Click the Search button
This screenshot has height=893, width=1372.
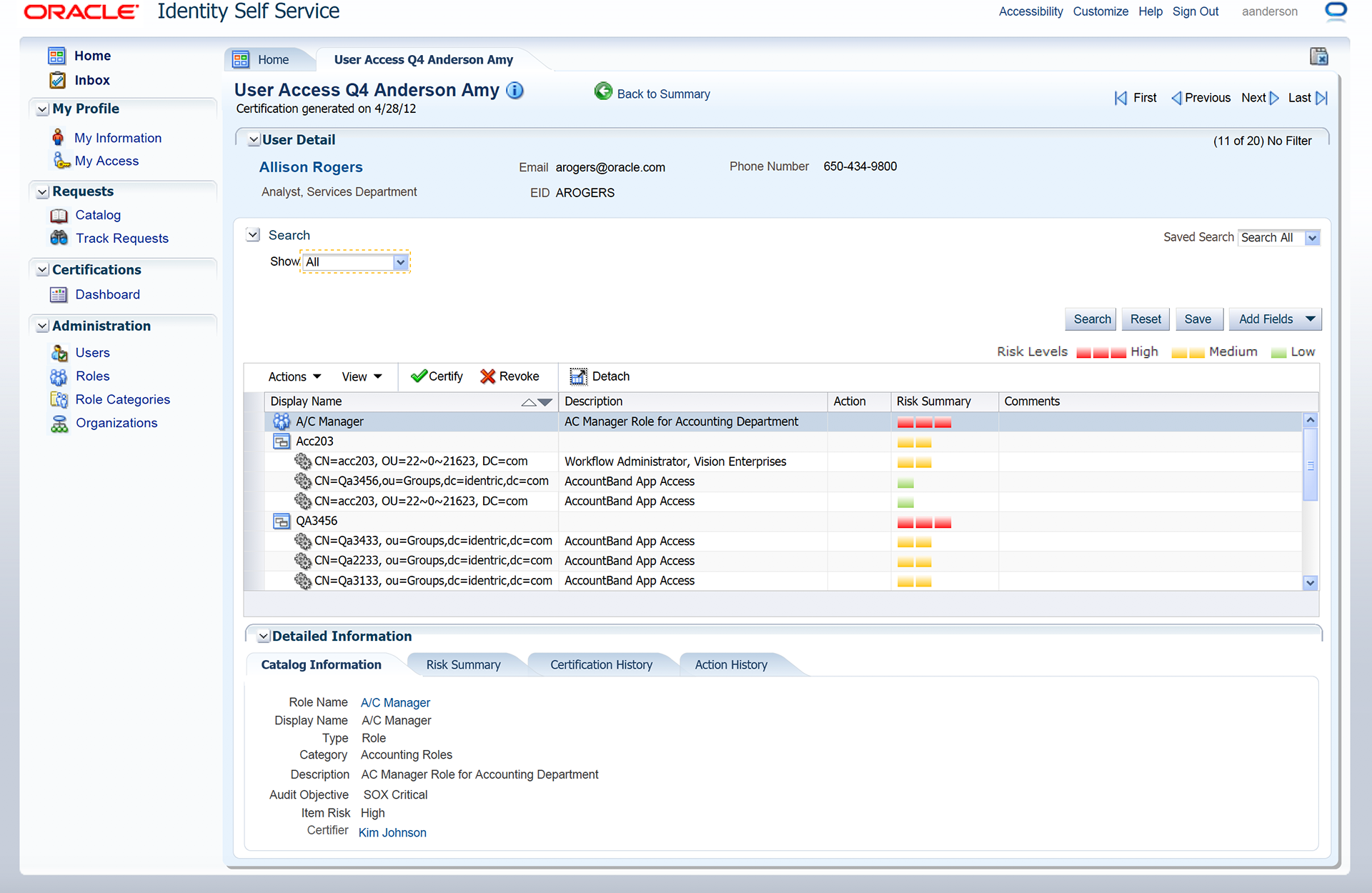(1092, 319)
